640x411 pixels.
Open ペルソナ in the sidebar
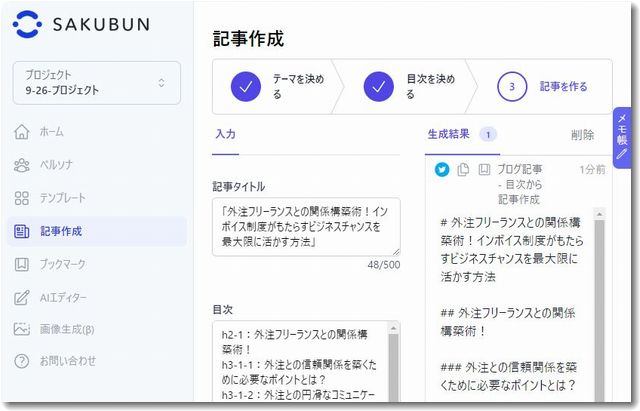[56, 164]
